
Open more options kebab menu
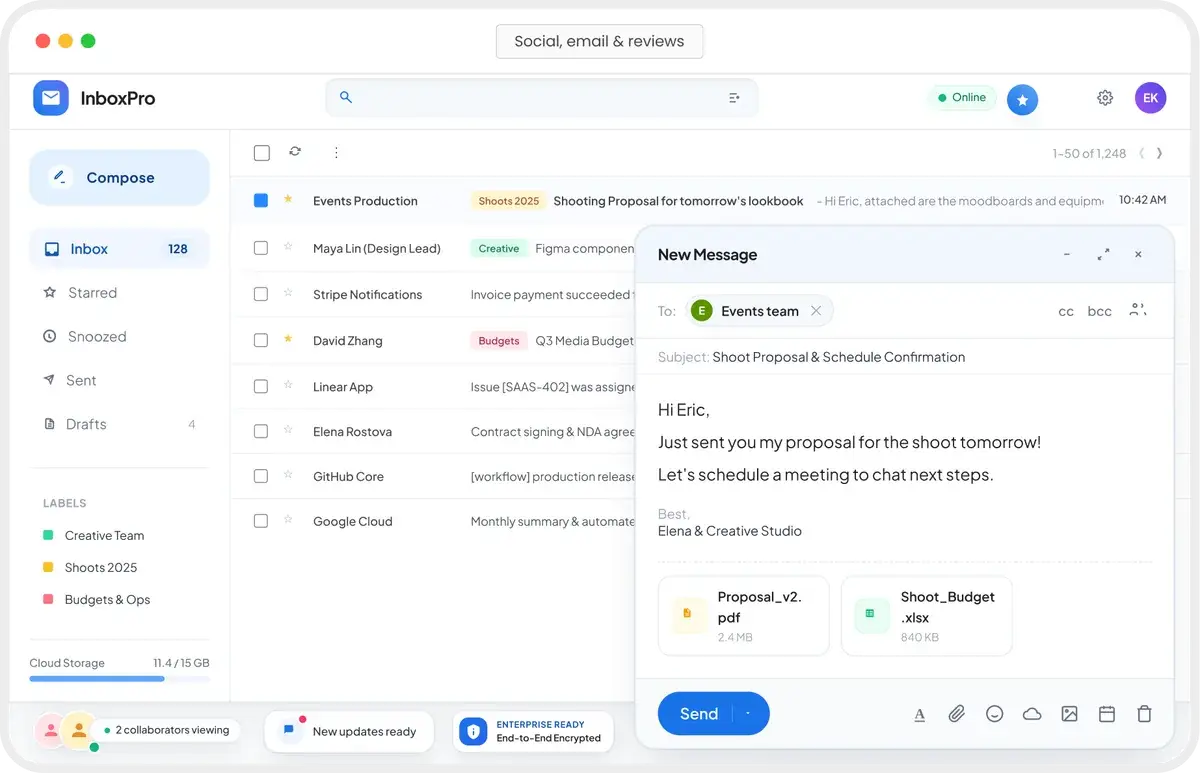336,153
